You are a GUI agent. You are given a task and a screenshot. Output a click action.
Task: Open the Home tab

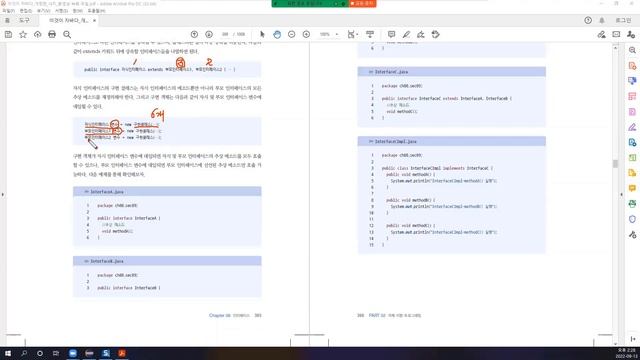(7, 20)
